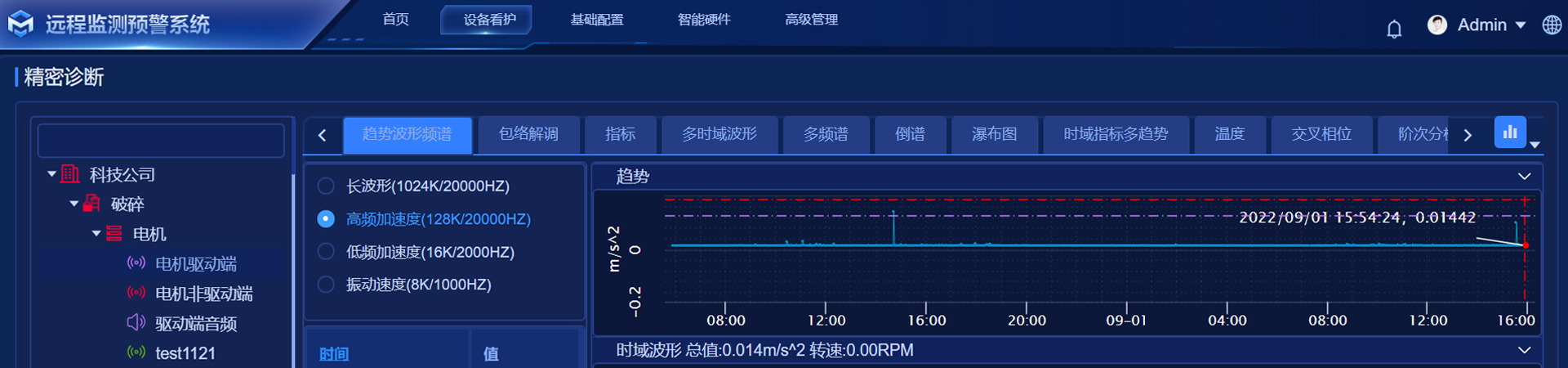Click the system logo icon

[x=20, y=25]
